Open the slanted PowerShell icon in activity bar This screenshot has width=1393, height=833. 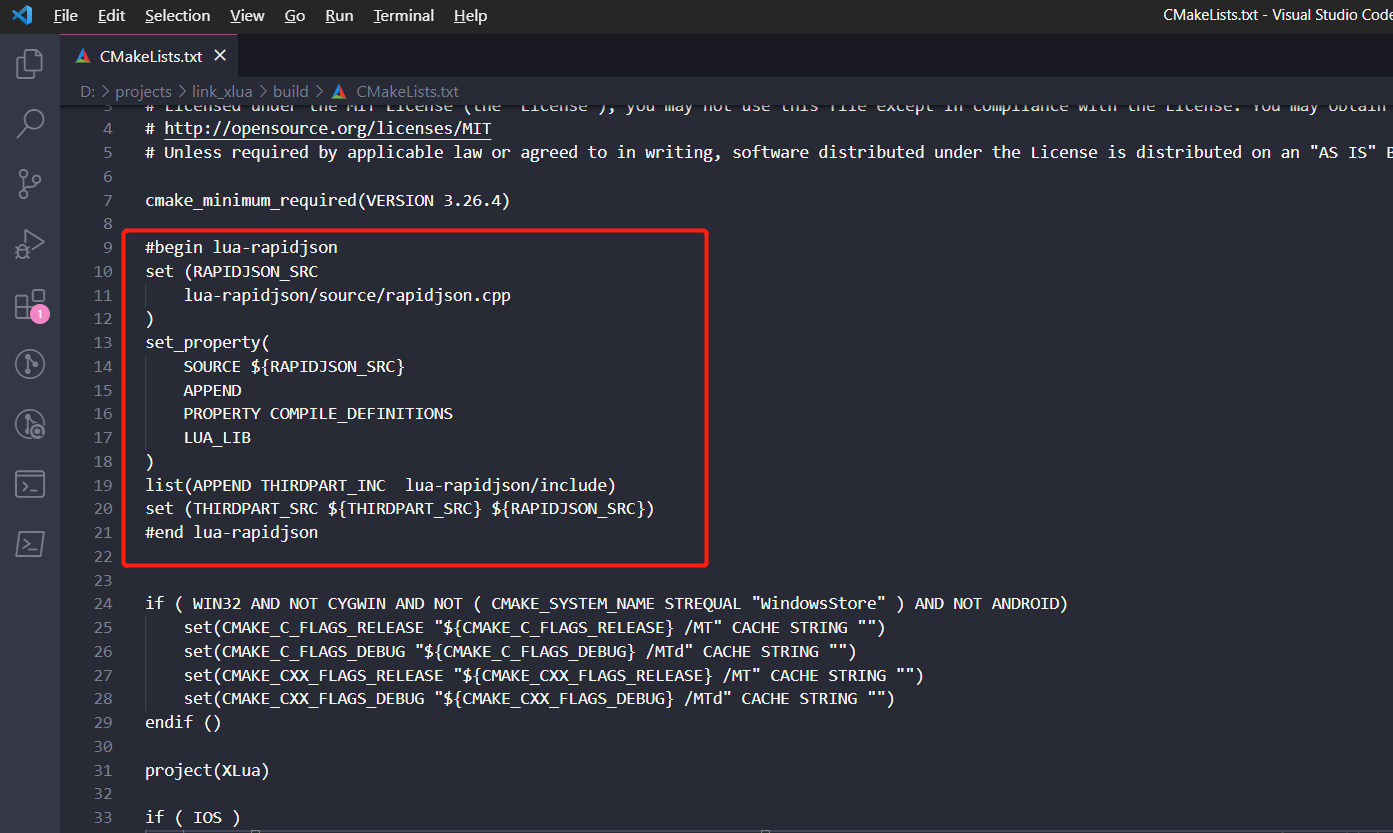click(x=30, y=545)
